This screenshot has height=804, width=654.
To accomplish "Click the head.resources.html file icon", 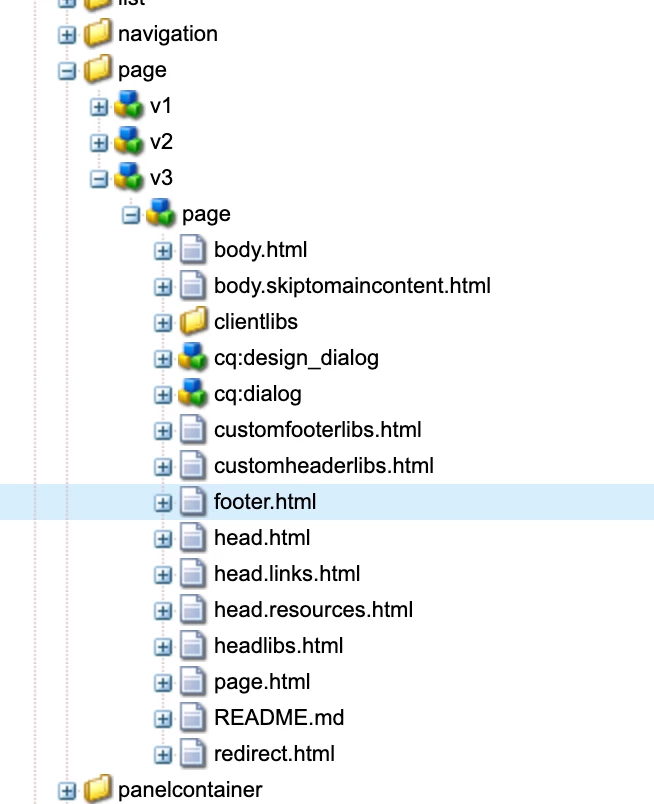I will 193,609.
